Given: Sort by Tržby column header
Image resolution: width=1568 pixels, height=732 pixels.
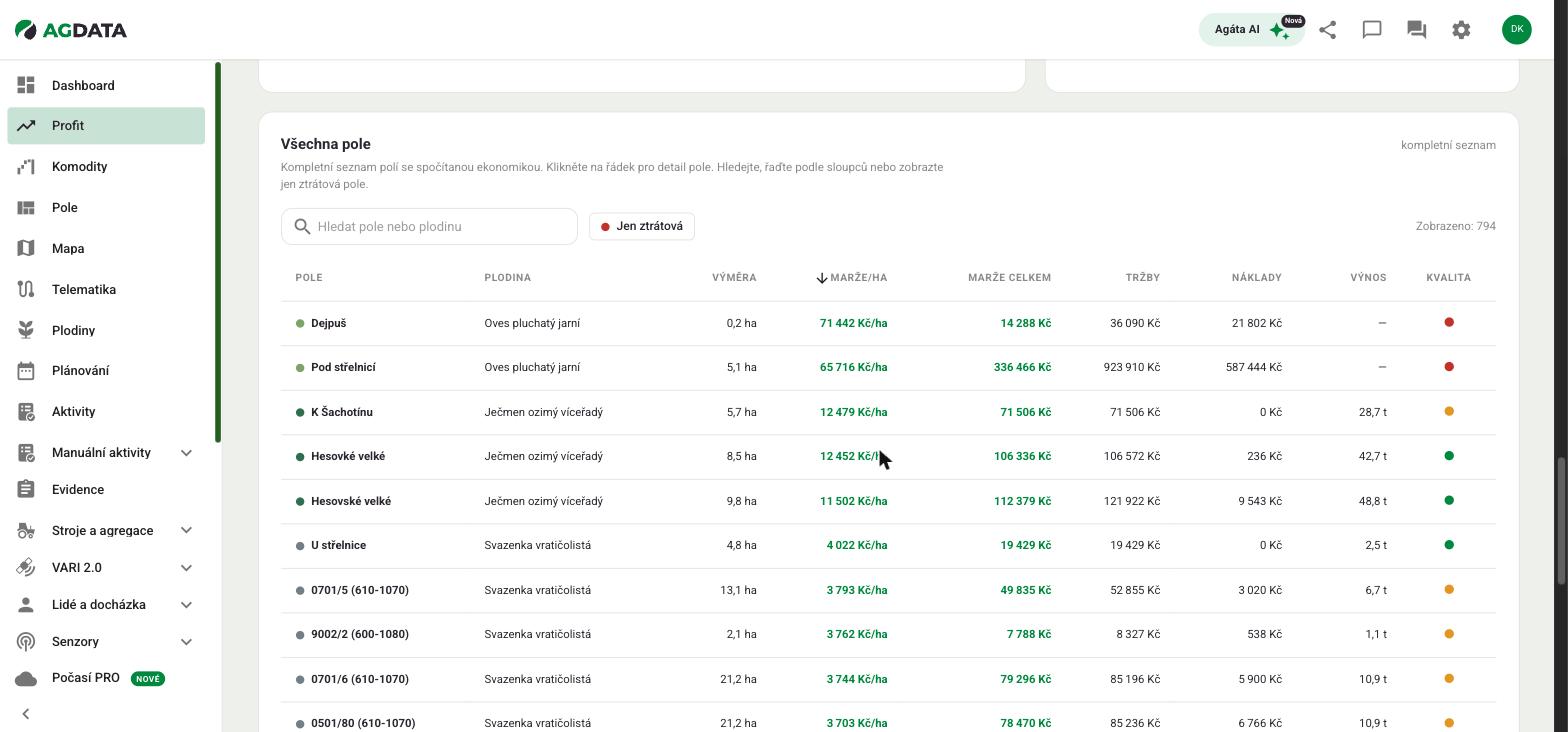Looking at the screenshot, I should tap(1142, 278).
